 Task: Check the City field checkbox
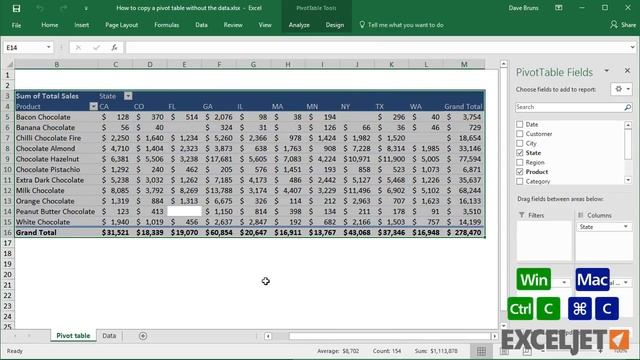(520, 143)
